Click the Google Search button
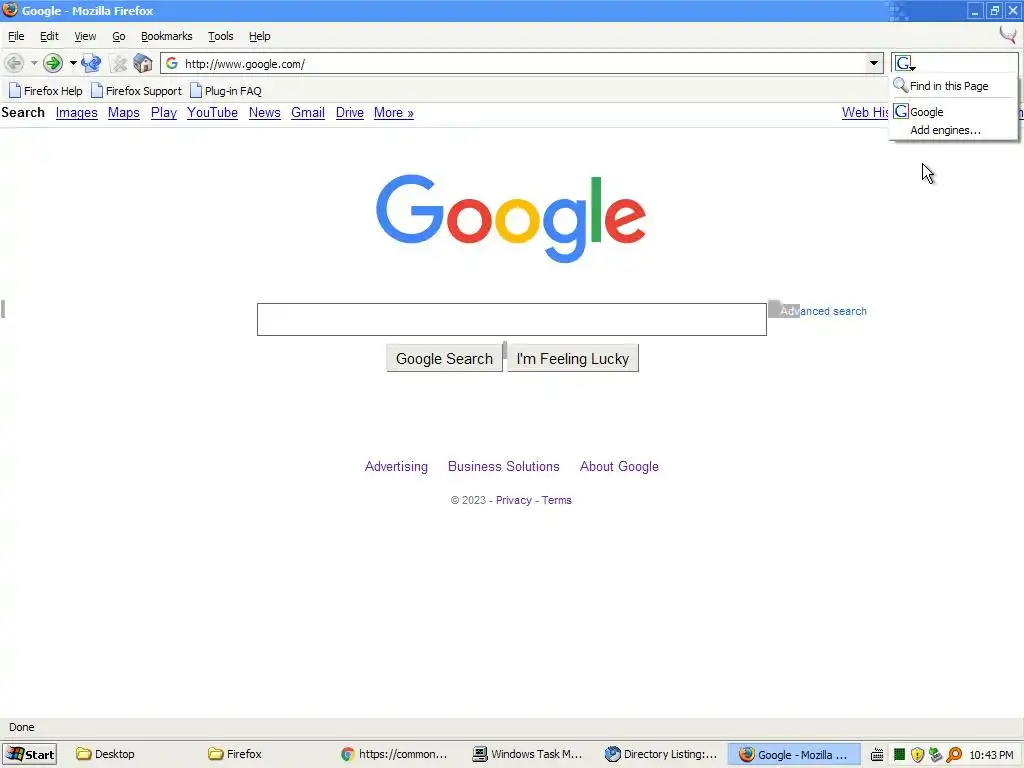Viewport: 1024px width, 768px height. click(x=444, y=359)
